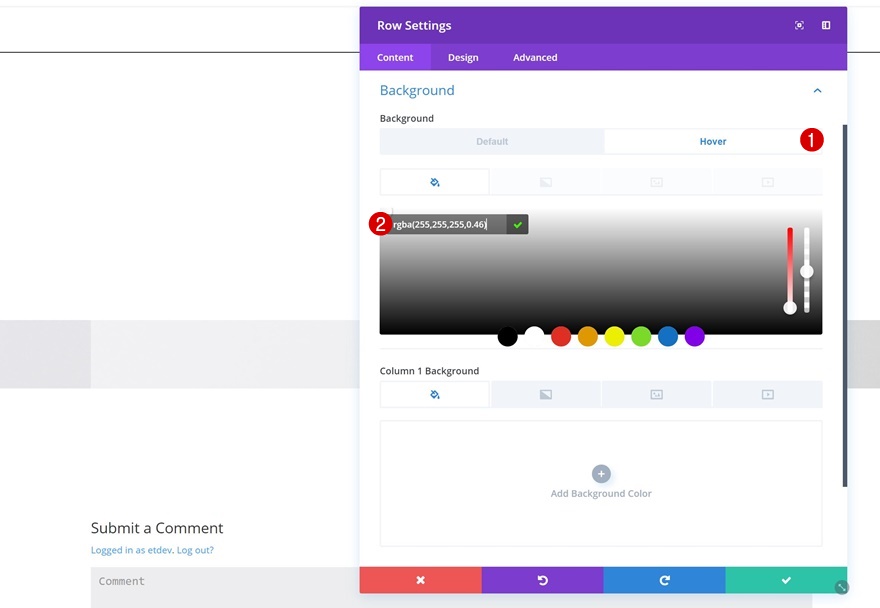Select row background image tab
Image resolution: width=880 pixels, height=608 pixels.
click(657, 182)
